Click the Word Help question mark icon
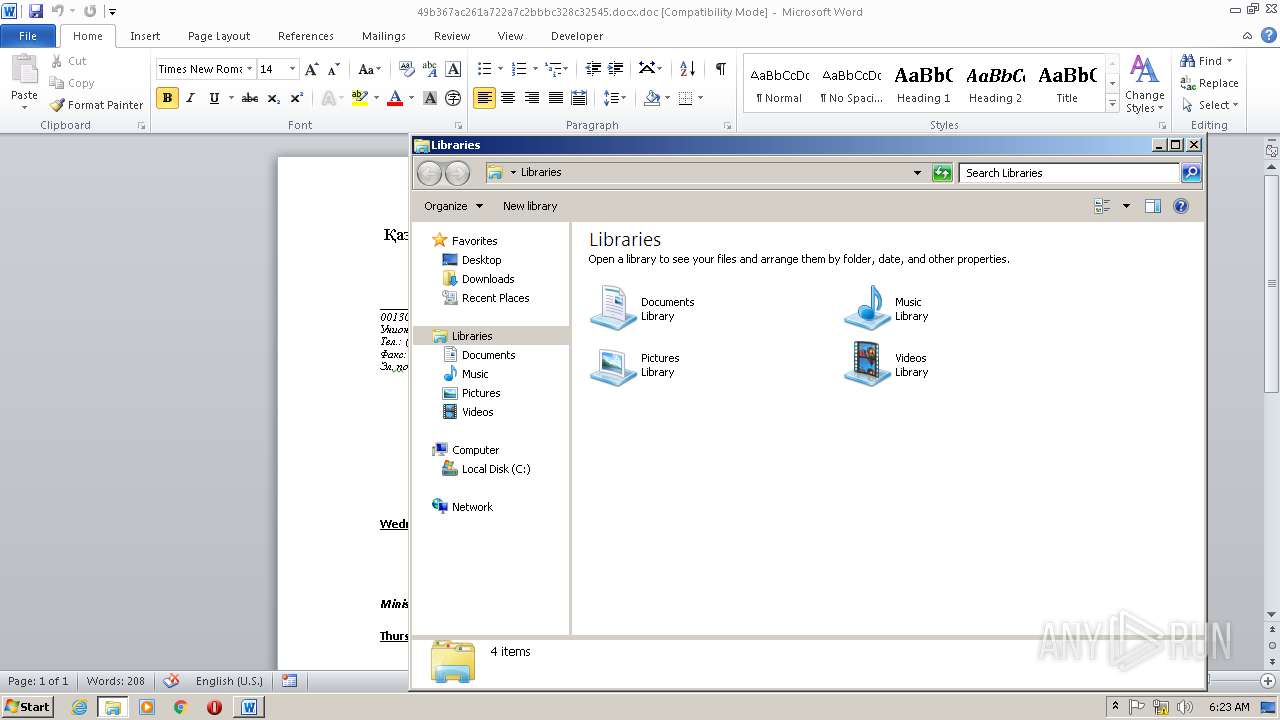This screenshot has width=1280, height=720. pyautogui.click(x=1269, y=35)
